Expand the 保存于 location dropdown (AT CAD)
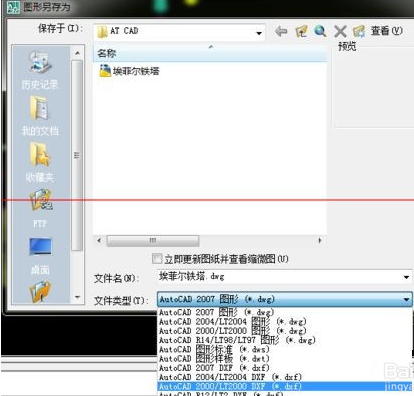 click(259, 33)
